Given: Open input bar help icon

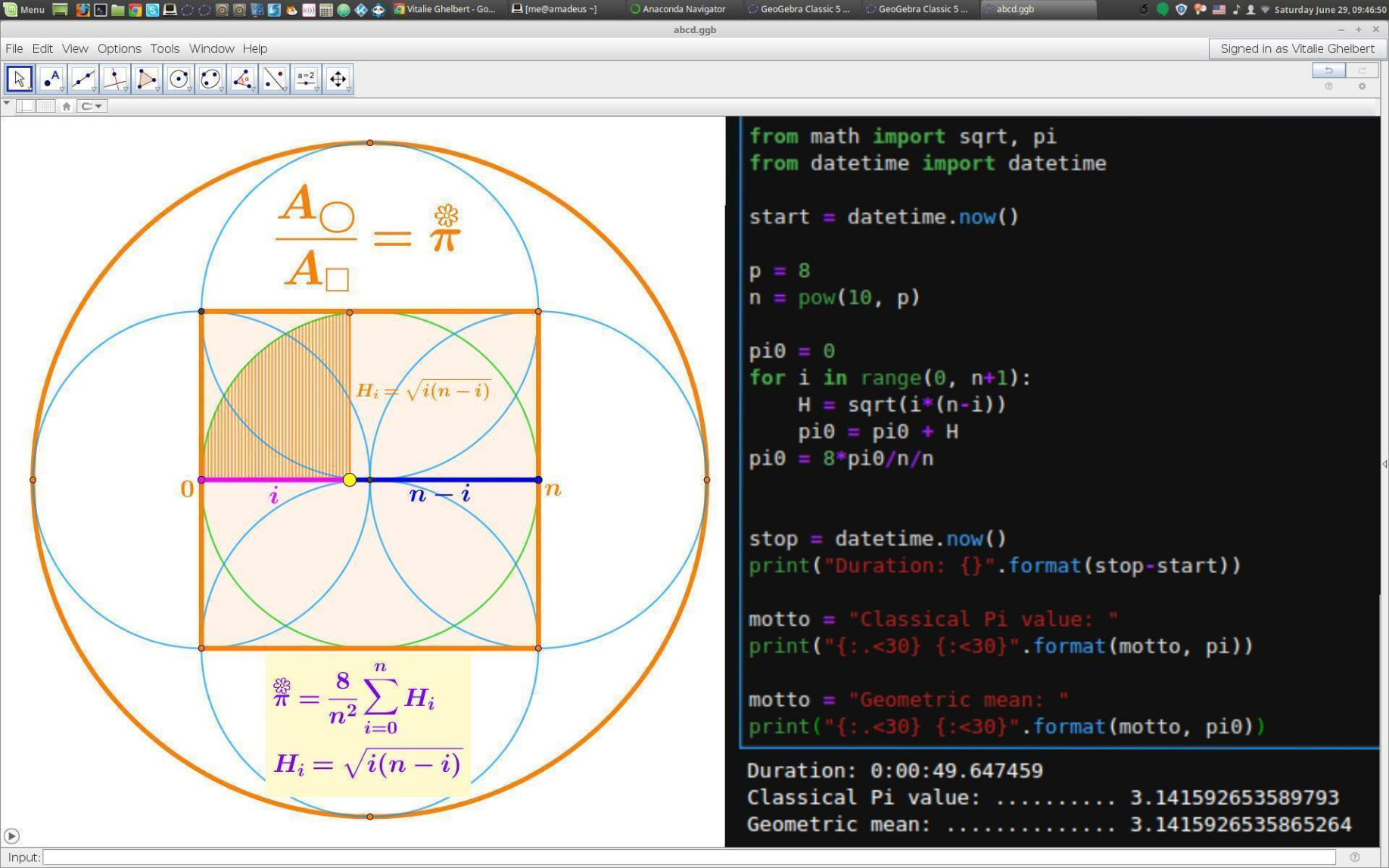Looking at the screenshot, I should (1354, 857).
